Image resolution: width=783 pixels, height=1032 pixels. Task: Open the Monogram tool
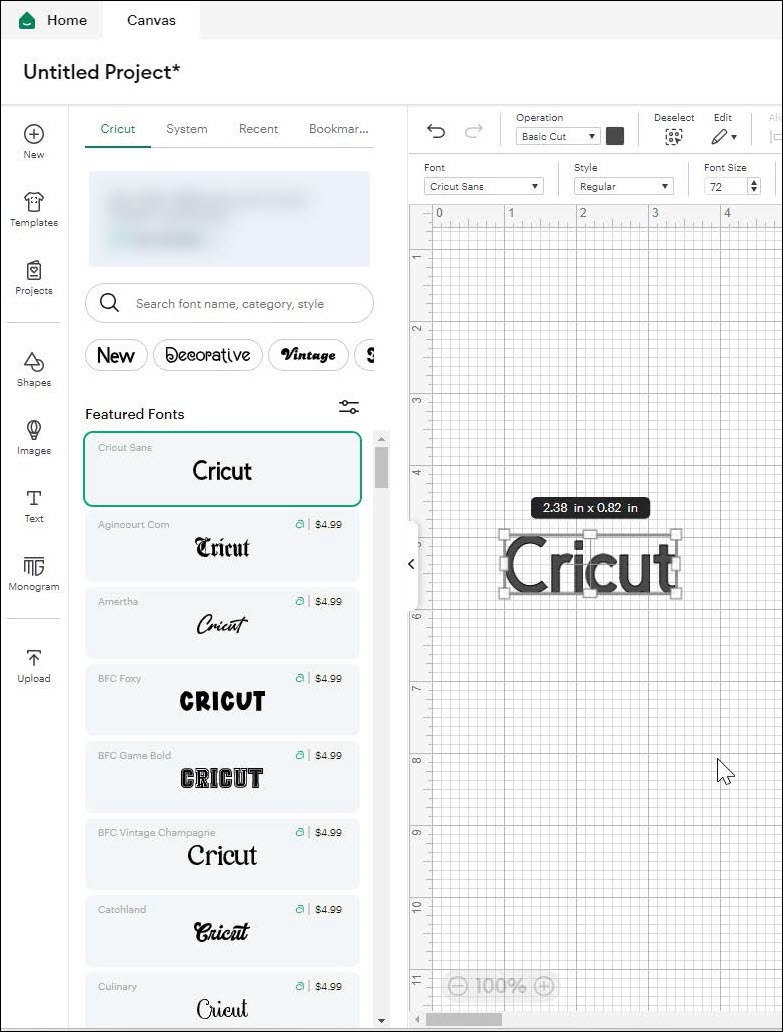coord(34,566)
